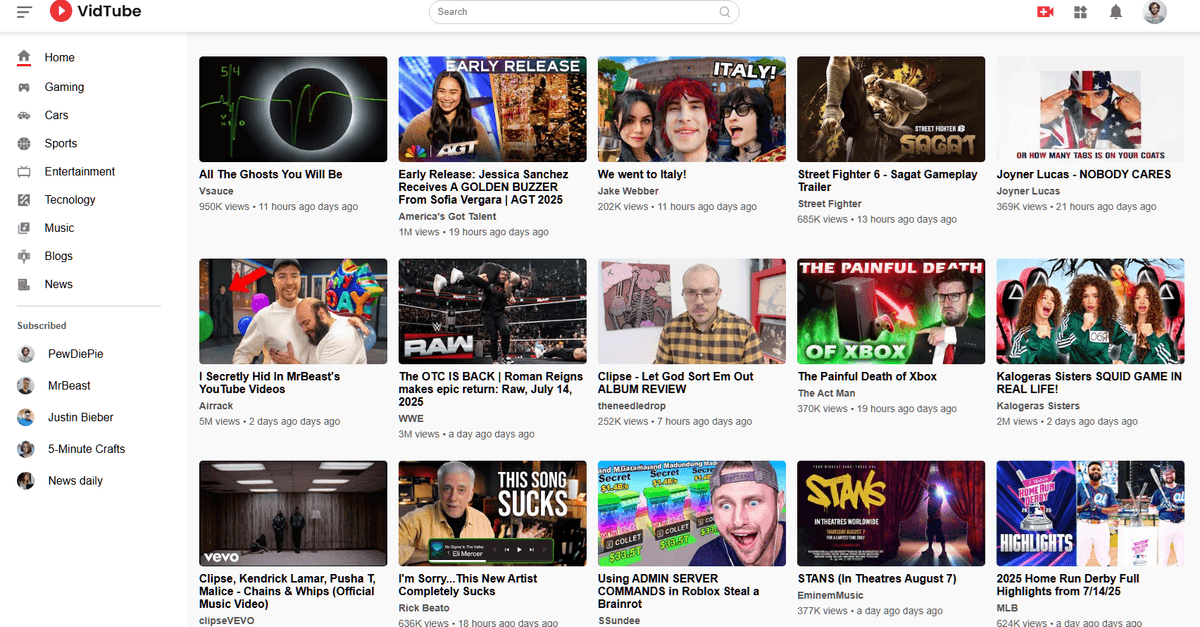Click the Home sidebar icon
The width and height of the screenshot is (1200, 627).
pyautogui.click(x=24, y=57)
